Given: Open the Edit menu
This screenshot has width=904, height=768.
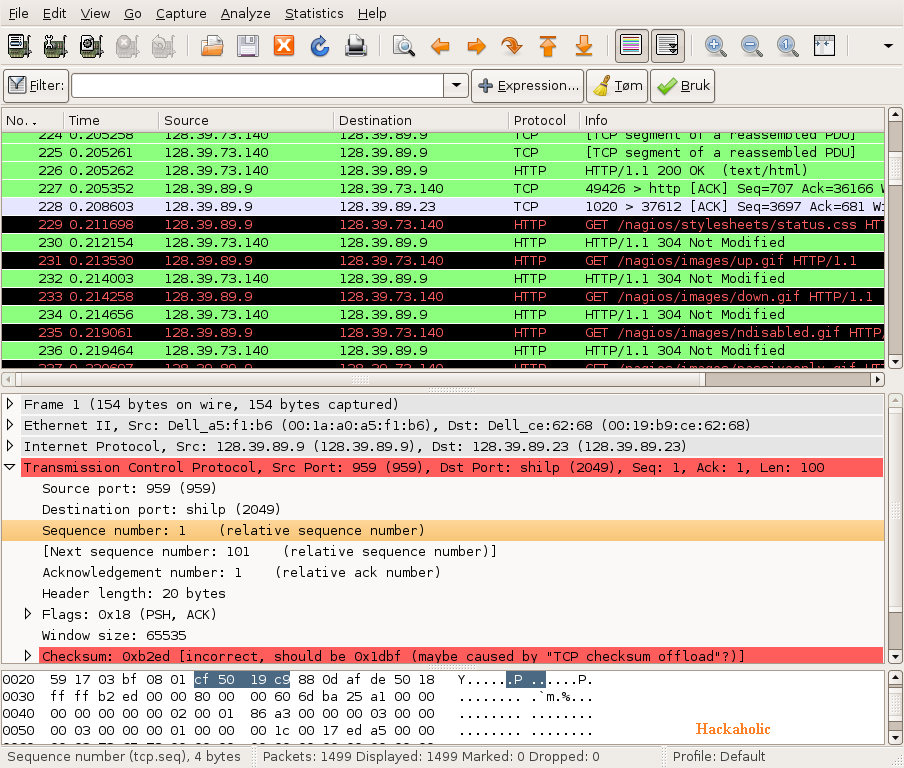Looking at the screenshot, I should click(54, 13).
